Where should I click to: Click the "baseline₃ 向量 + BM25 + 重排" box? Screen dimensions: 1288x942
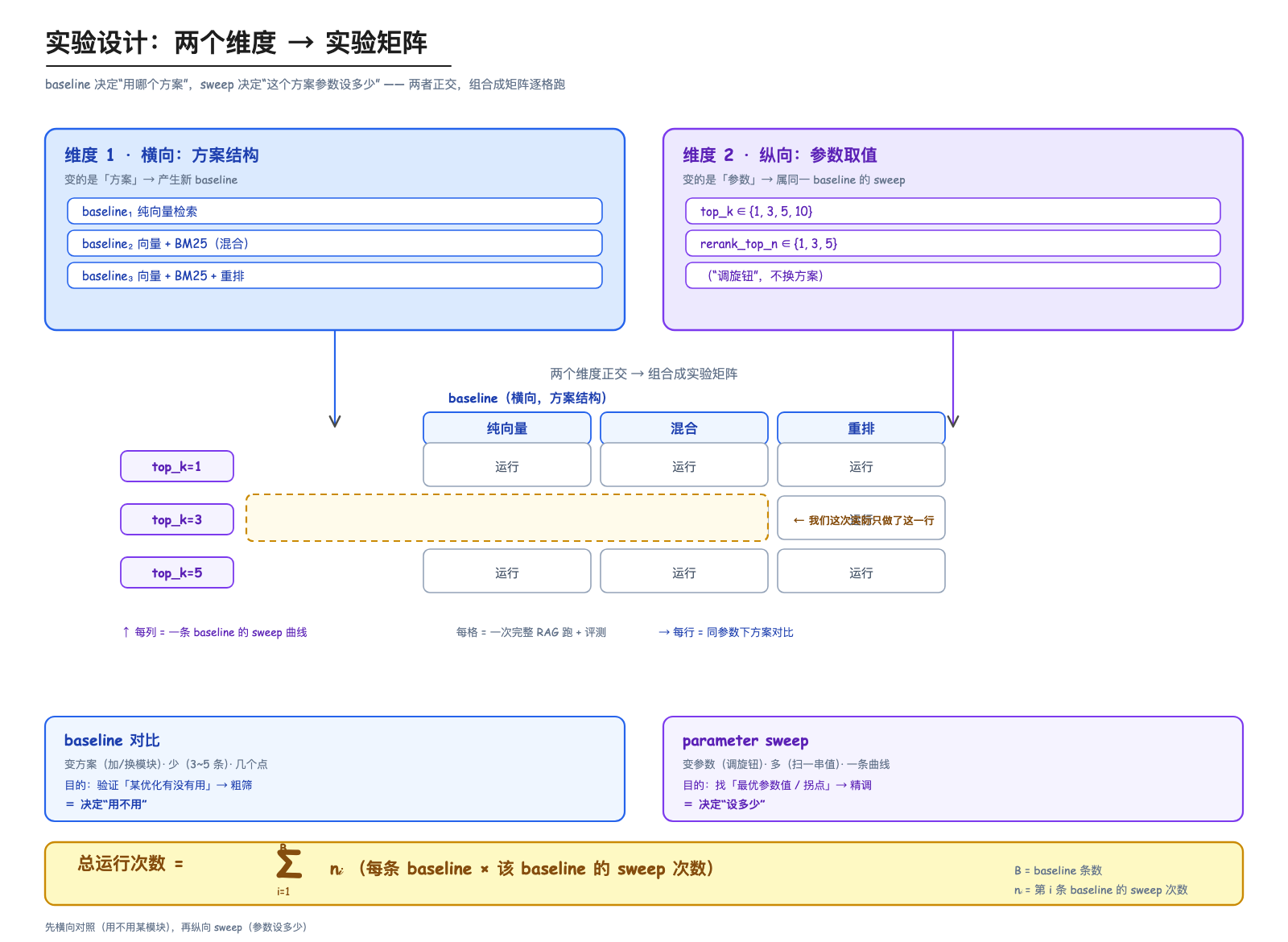tap(335, 275)
